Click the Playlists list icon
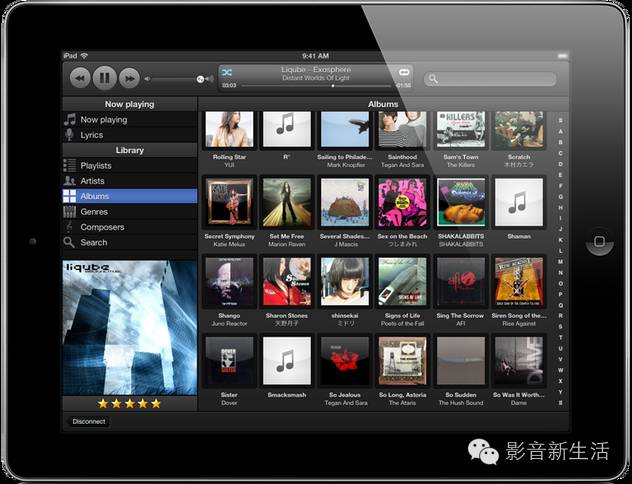The width and height of the screenshot is (632, 484). [70, 165]
